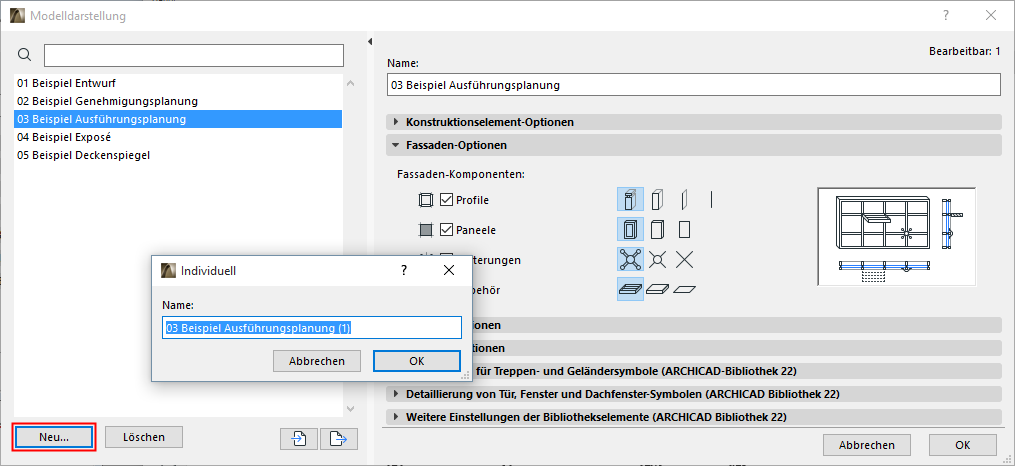Click ARCHICAD icon in Modelldarstellung title bar
The height and width of the screenshot is (466, 1015).
pyautogui.click(x=17, y=16)
